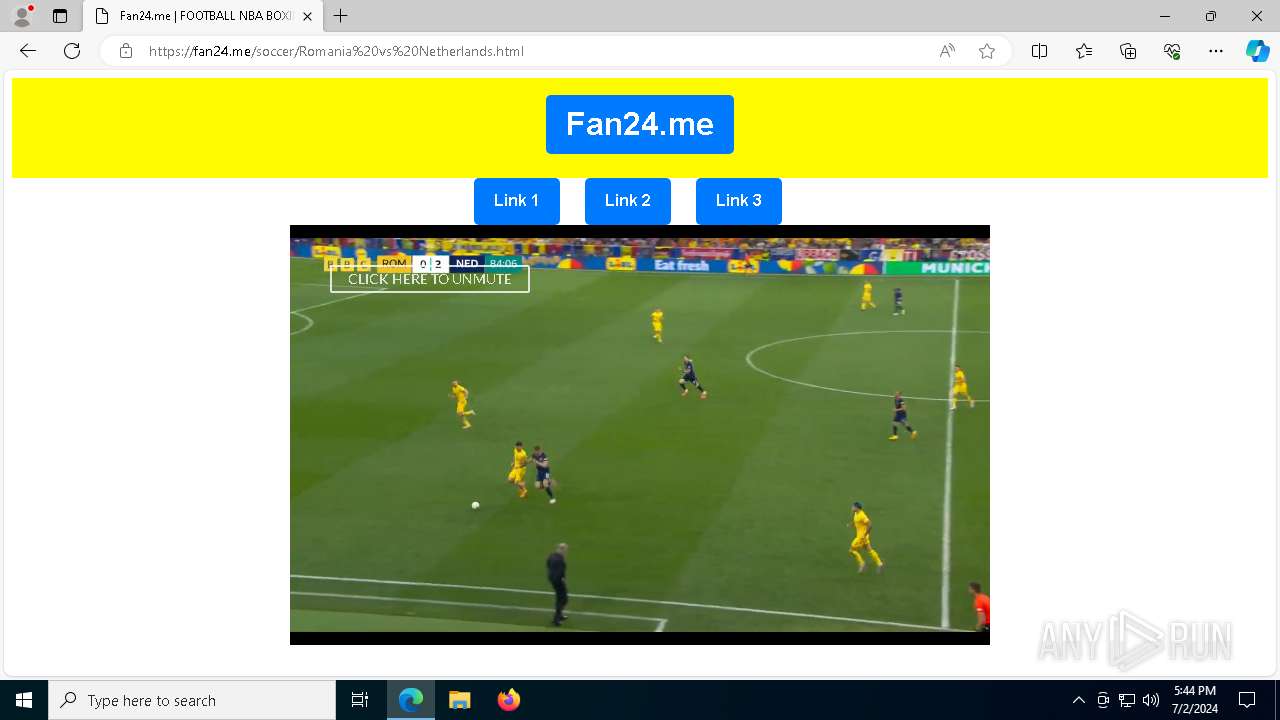Open Browser essentials heart icon

[x=1172, y=51]
